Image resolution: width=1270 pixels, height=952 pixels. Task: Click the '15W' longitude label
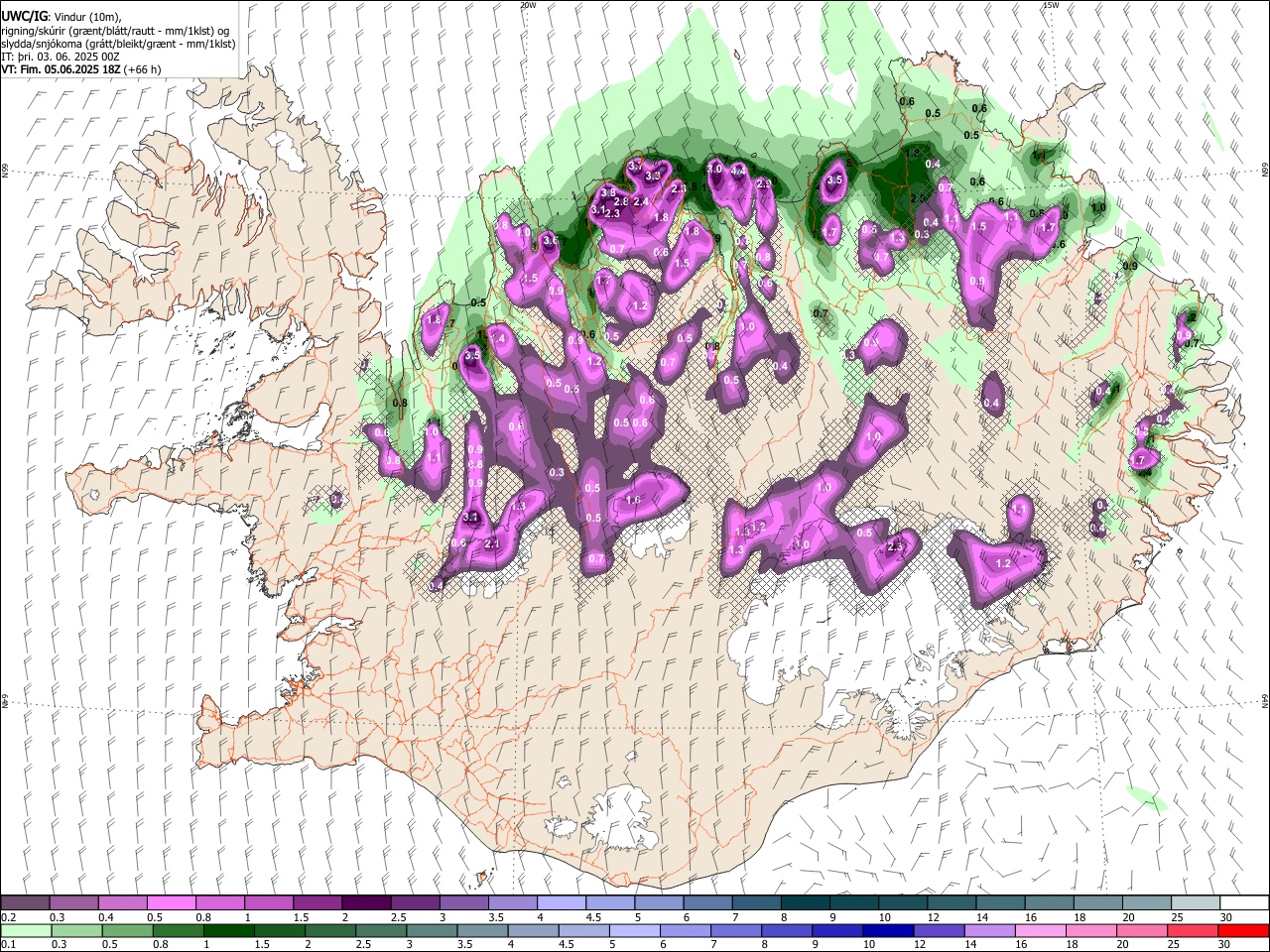pos(1051,5)
